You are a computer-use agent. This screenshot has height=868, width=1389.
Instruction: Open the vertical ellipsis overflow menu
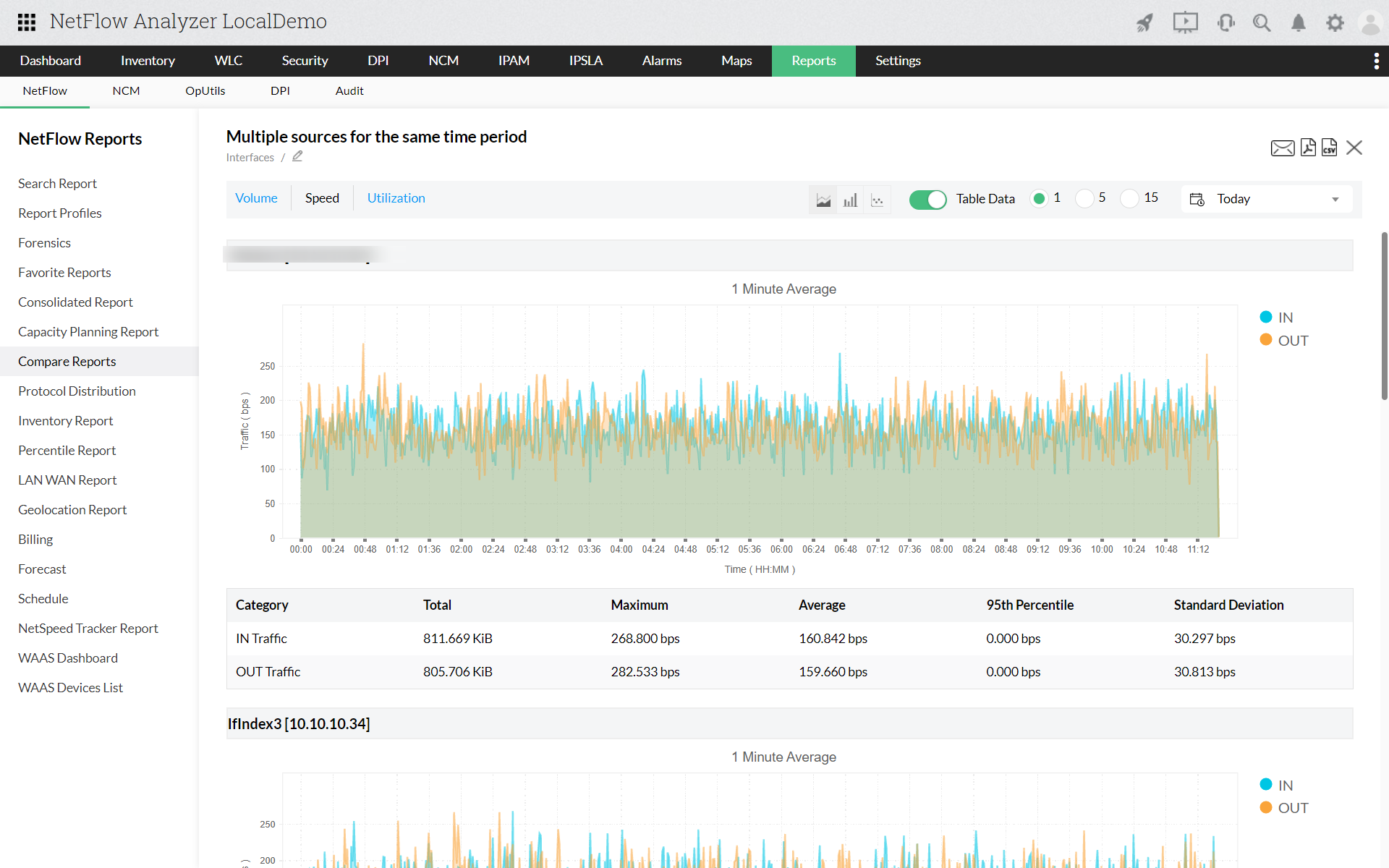[x=1377, y=61]
